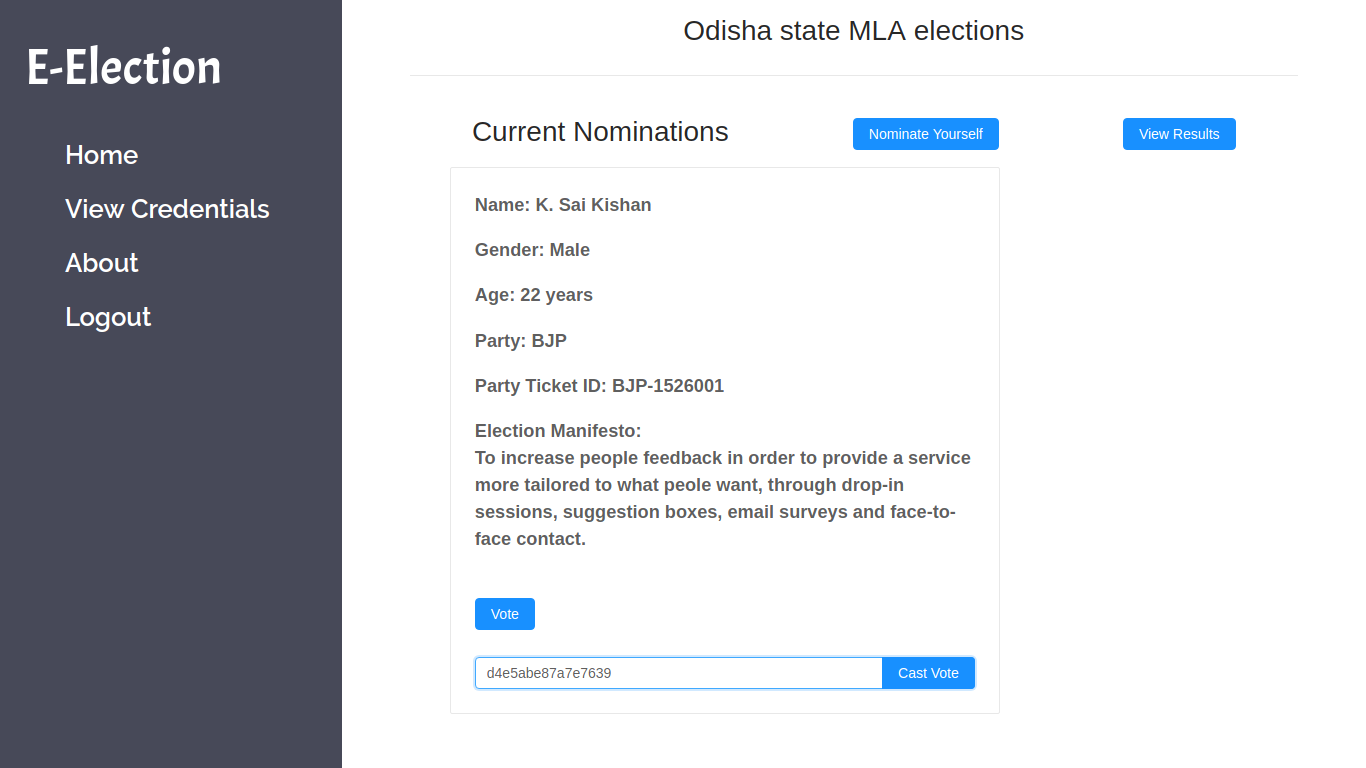Click the E-Election logo title

point(124,67)
